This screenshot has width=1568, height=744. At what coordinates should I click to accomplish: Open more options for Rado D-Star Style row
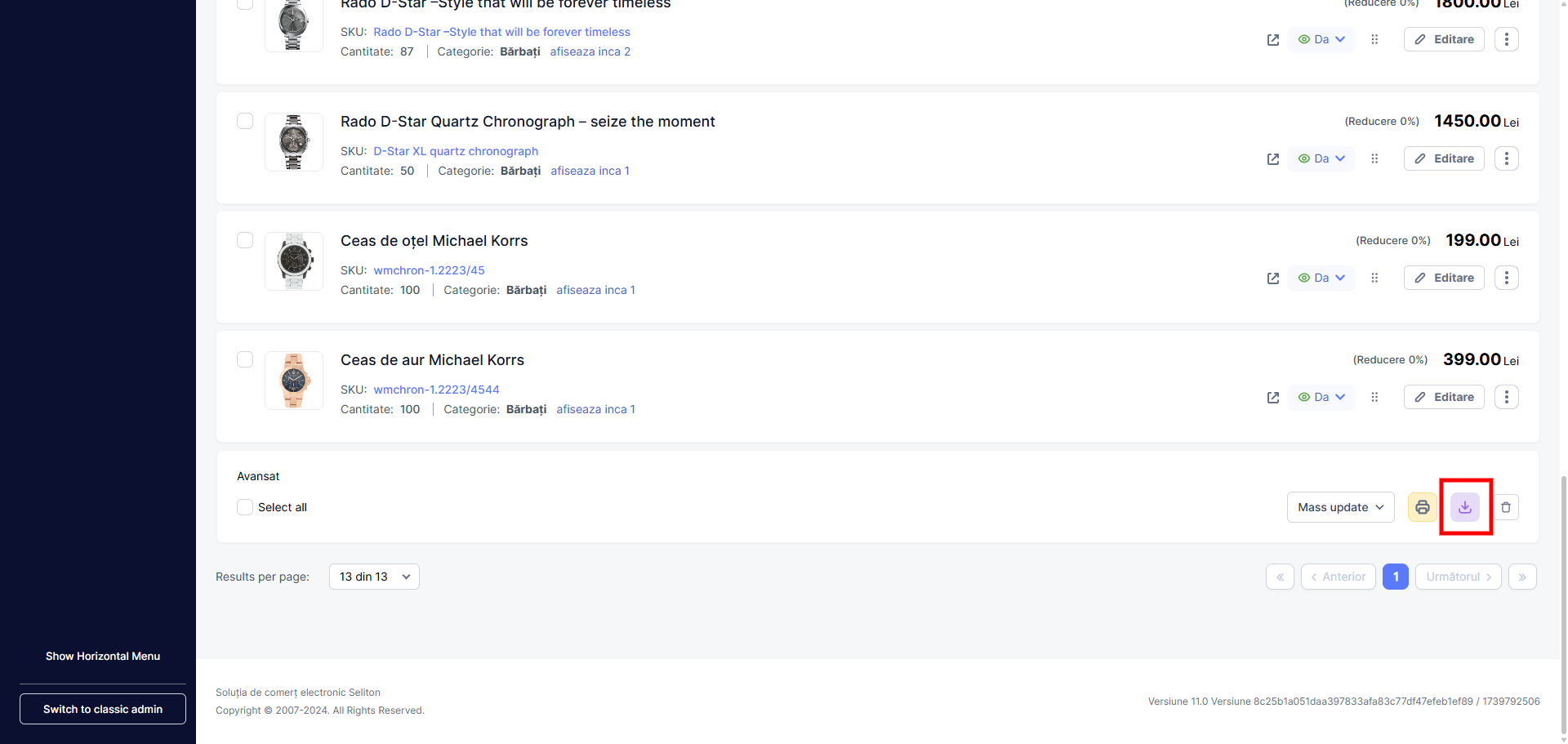[x=1507, y=39]
